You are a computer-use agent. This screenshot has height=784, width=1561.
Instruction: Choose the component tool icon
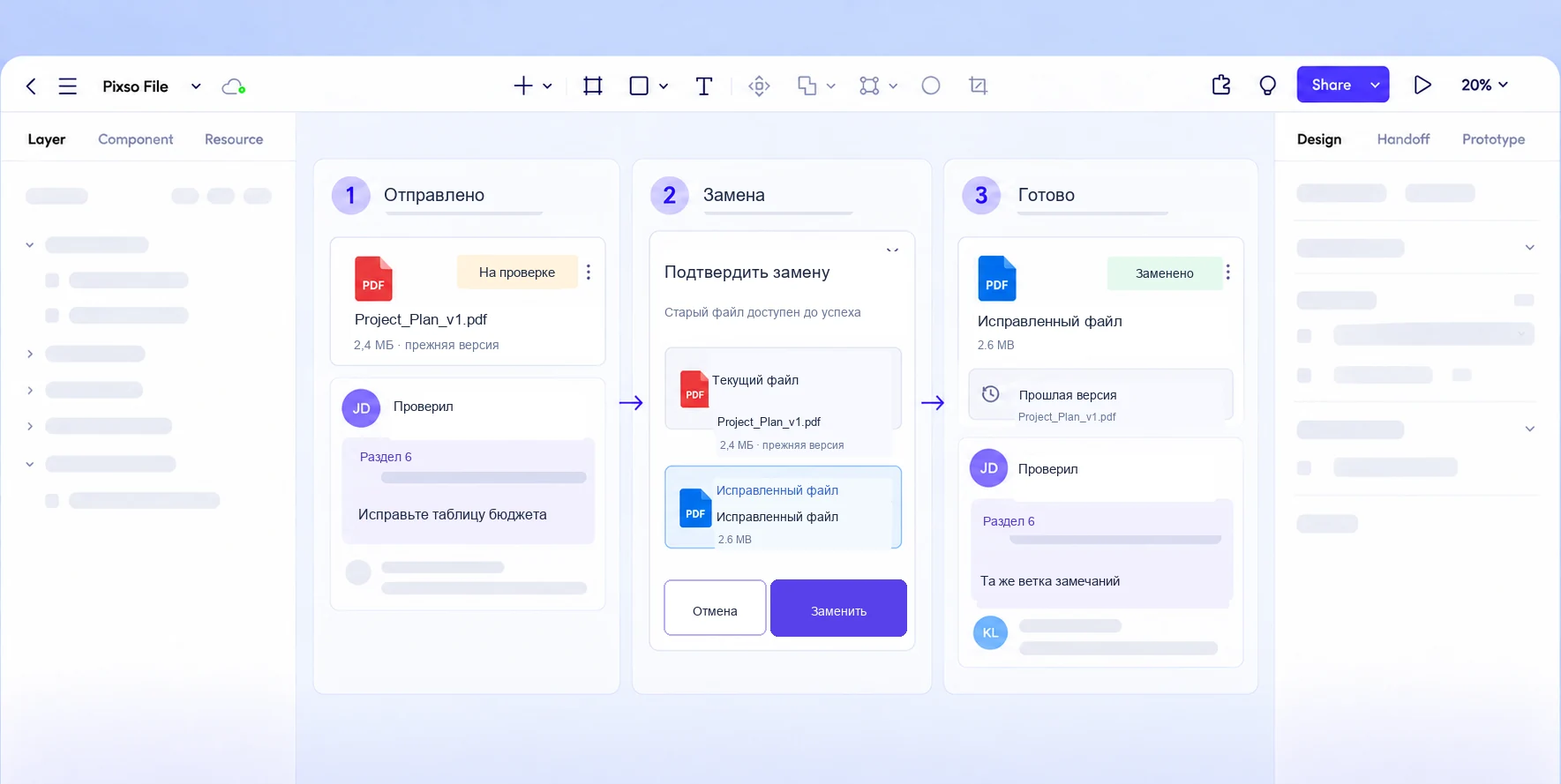759,86
